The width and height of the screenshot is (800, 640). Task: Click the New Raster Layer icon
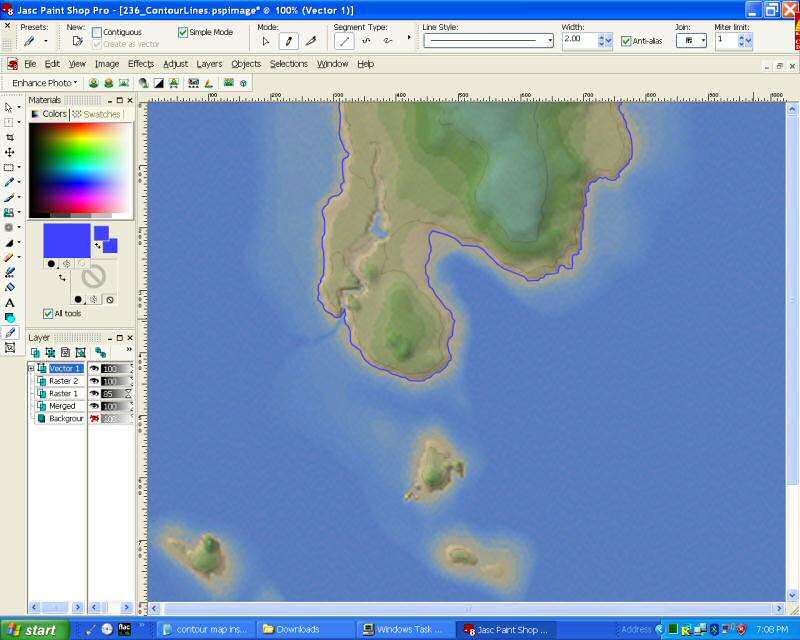click(x=36, y=352)
